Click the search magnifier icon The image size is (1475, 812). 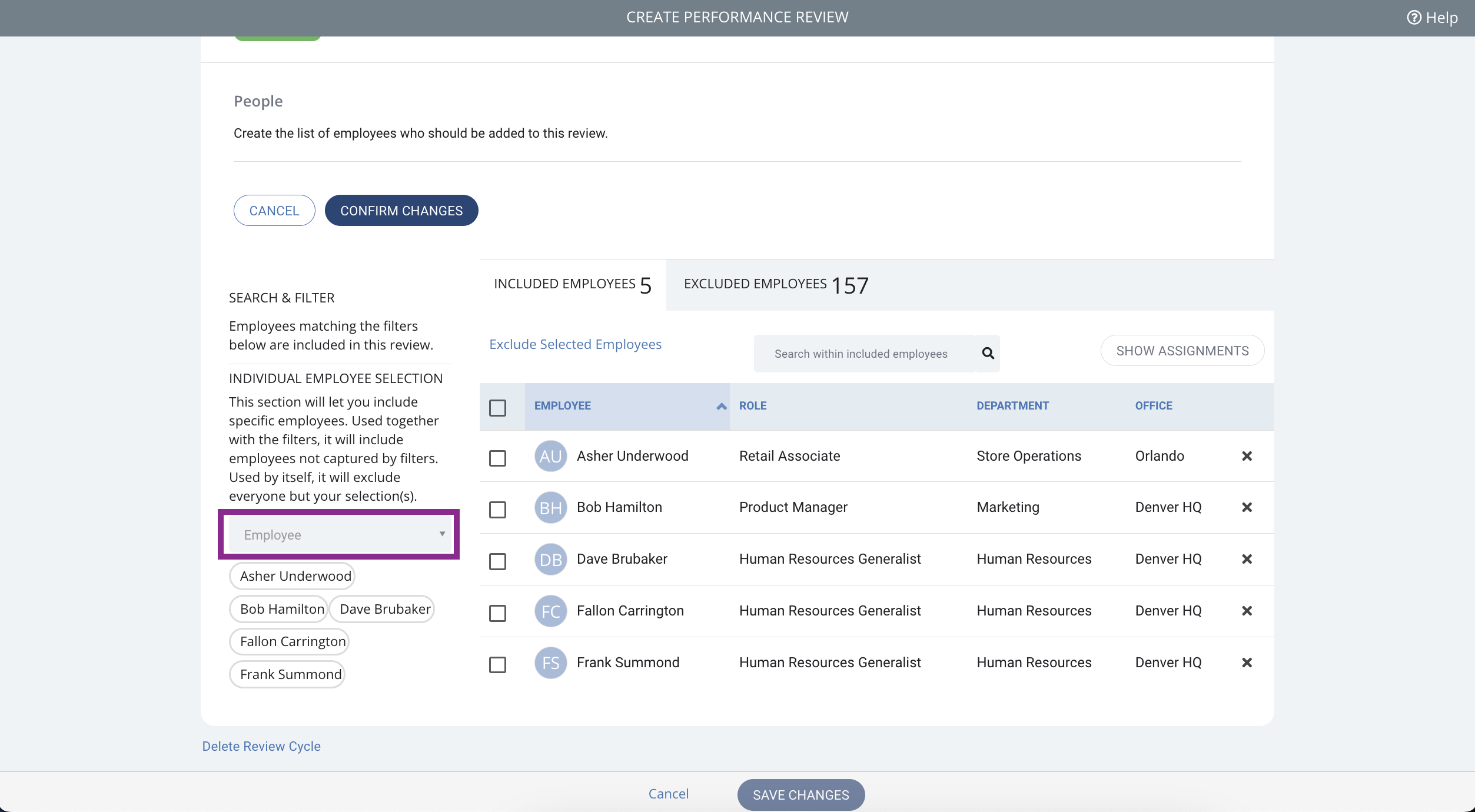988,353
